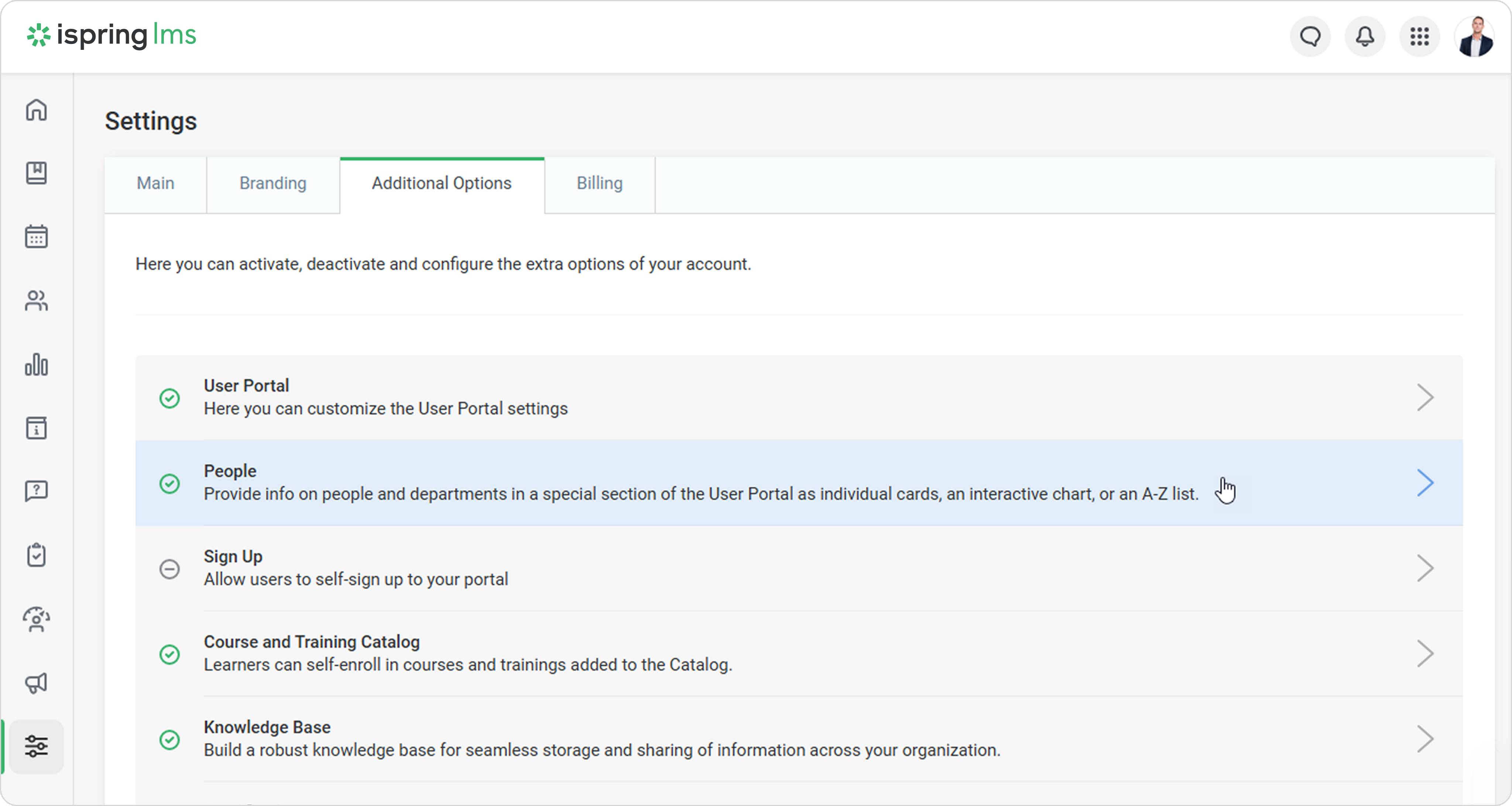Open the chat bubble icon in header
Image resolution: width=1512 pixels, height=806 pixels.
pyautogui.click(x=1310, y=37)
